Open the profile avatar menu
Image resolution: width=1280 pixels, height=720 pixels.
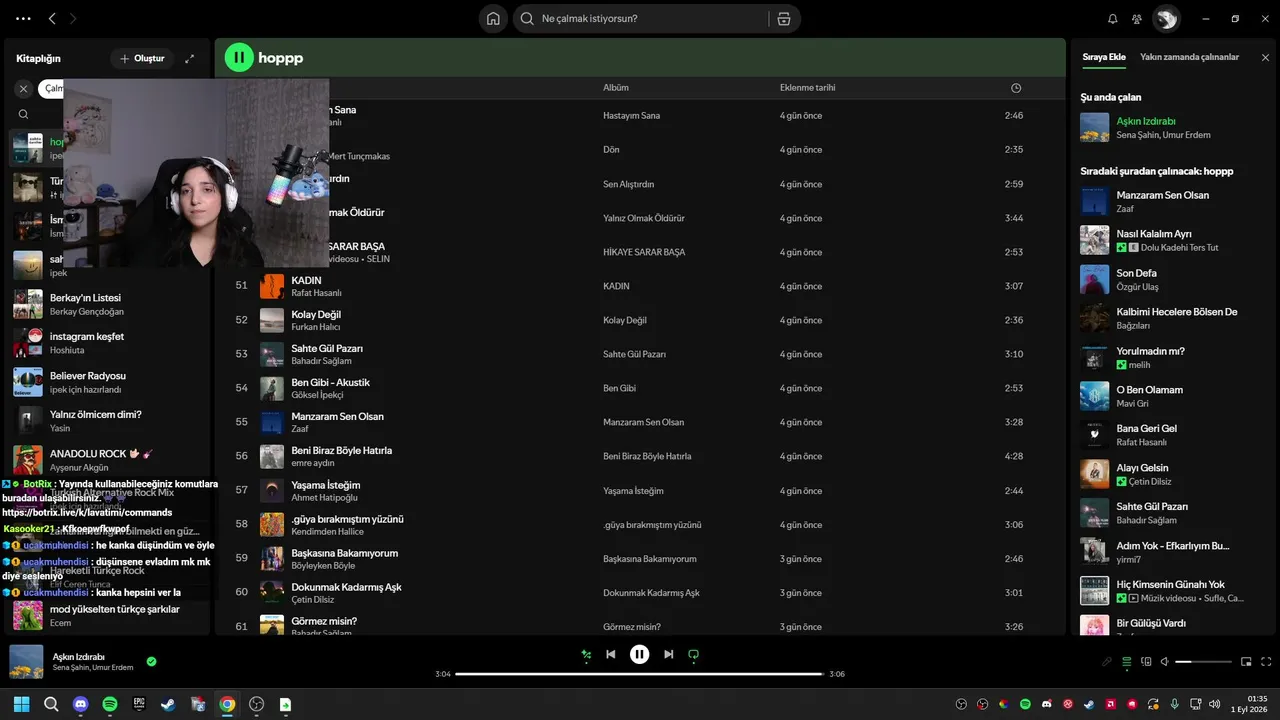[1166, 18]
